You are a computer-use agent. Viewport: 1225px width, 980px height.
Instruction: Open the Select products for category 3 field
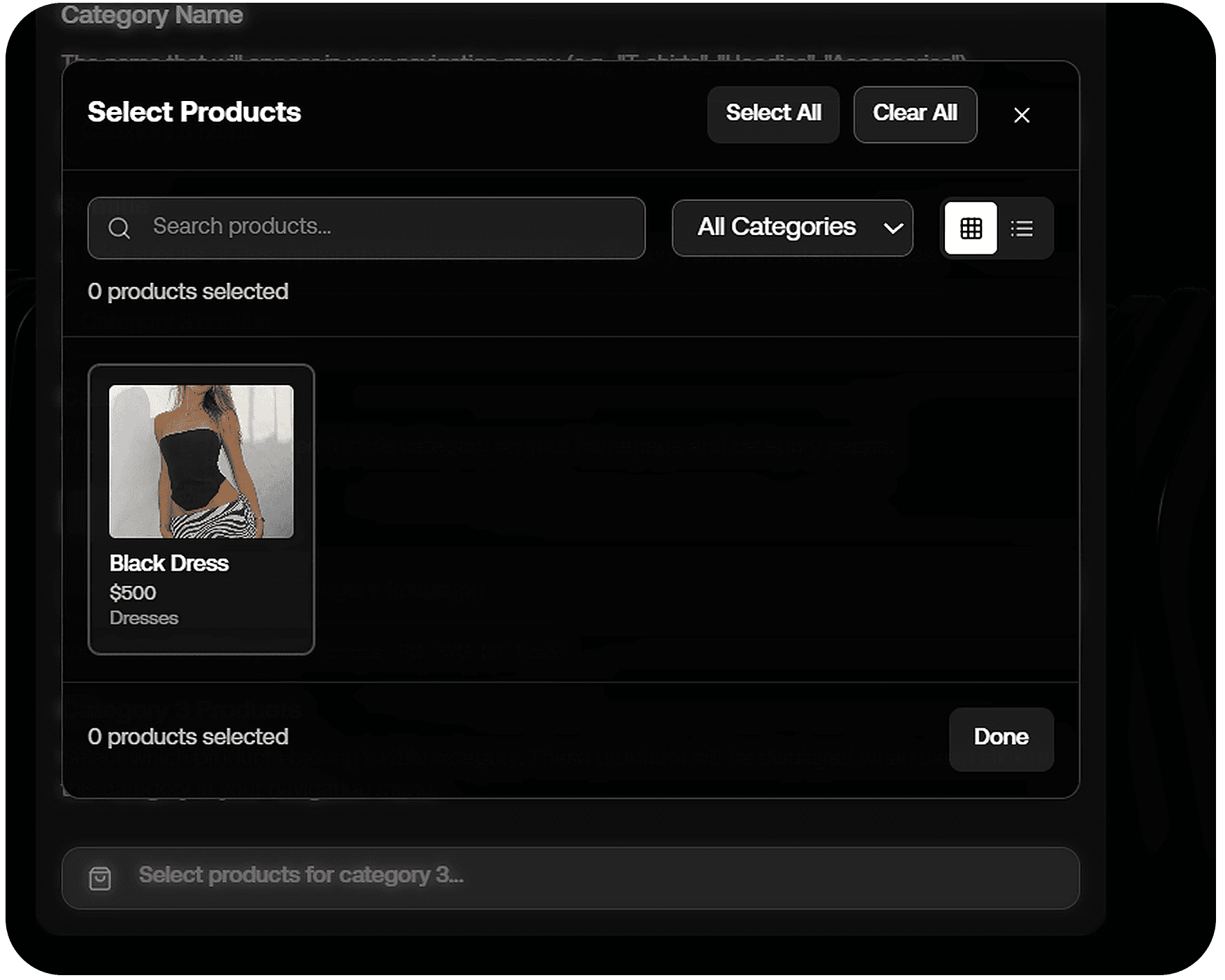(x=571, y=878)
